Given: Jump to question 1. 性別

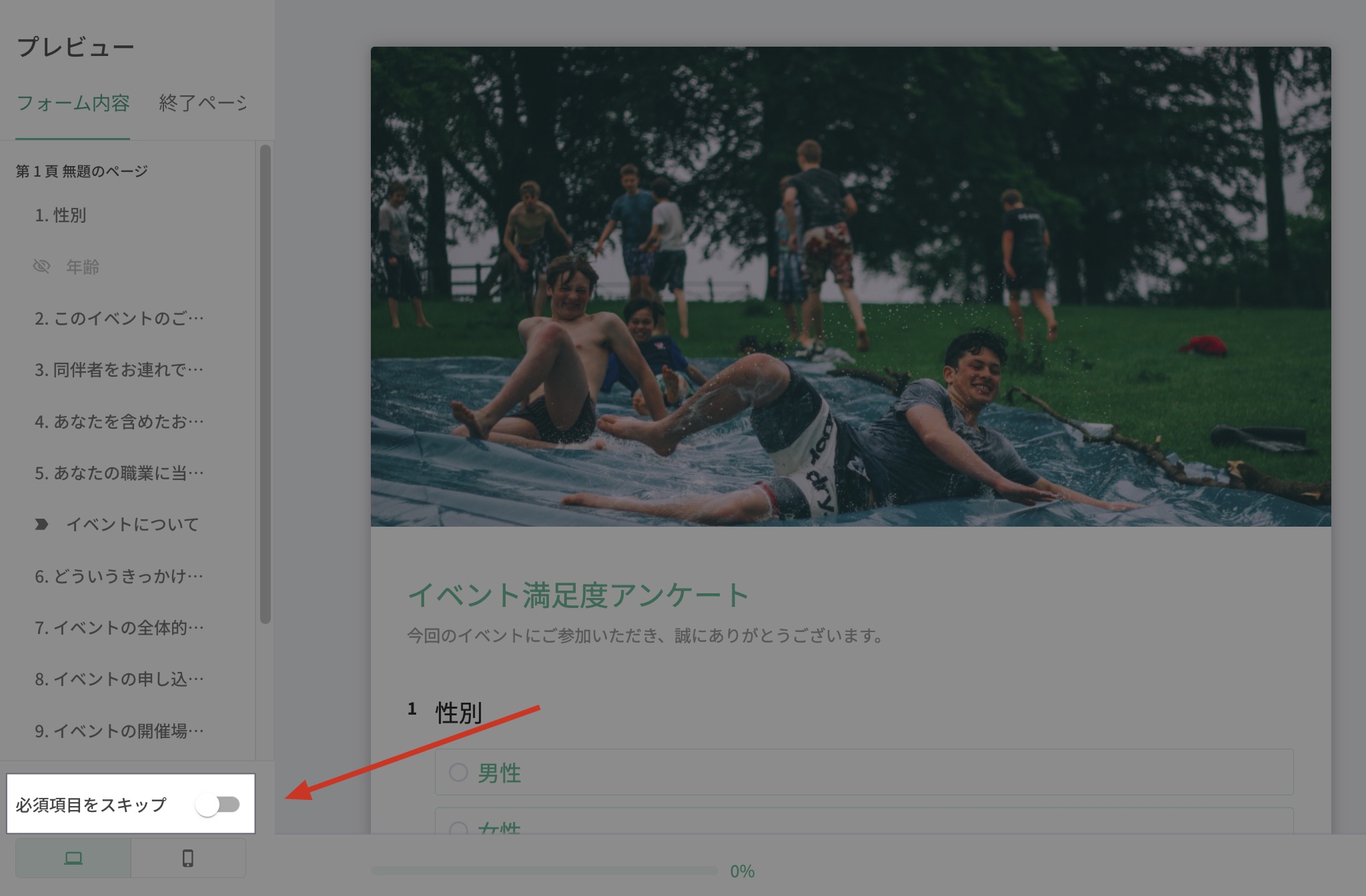Looking at the screenshot, I should 61,215.
